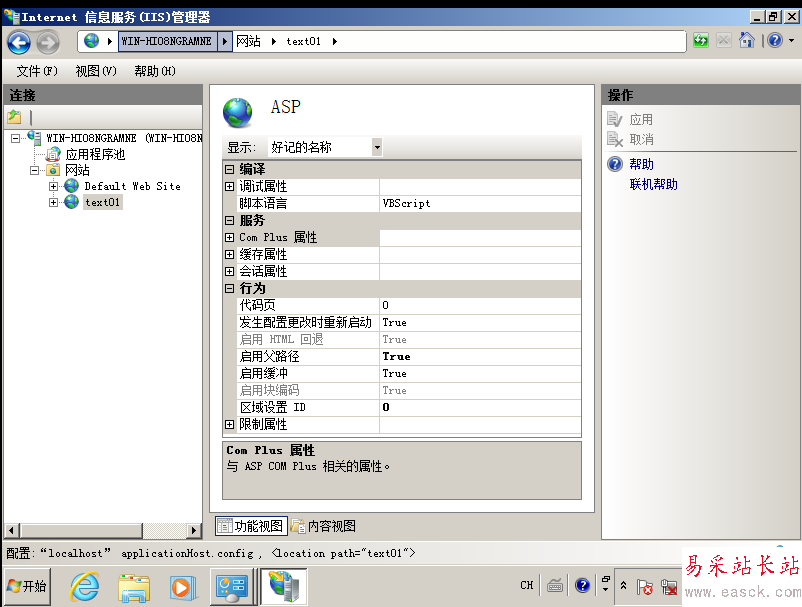Select 应用程序池 in connections tree
This screenshot has height=607, width=802.
(95, 154)
